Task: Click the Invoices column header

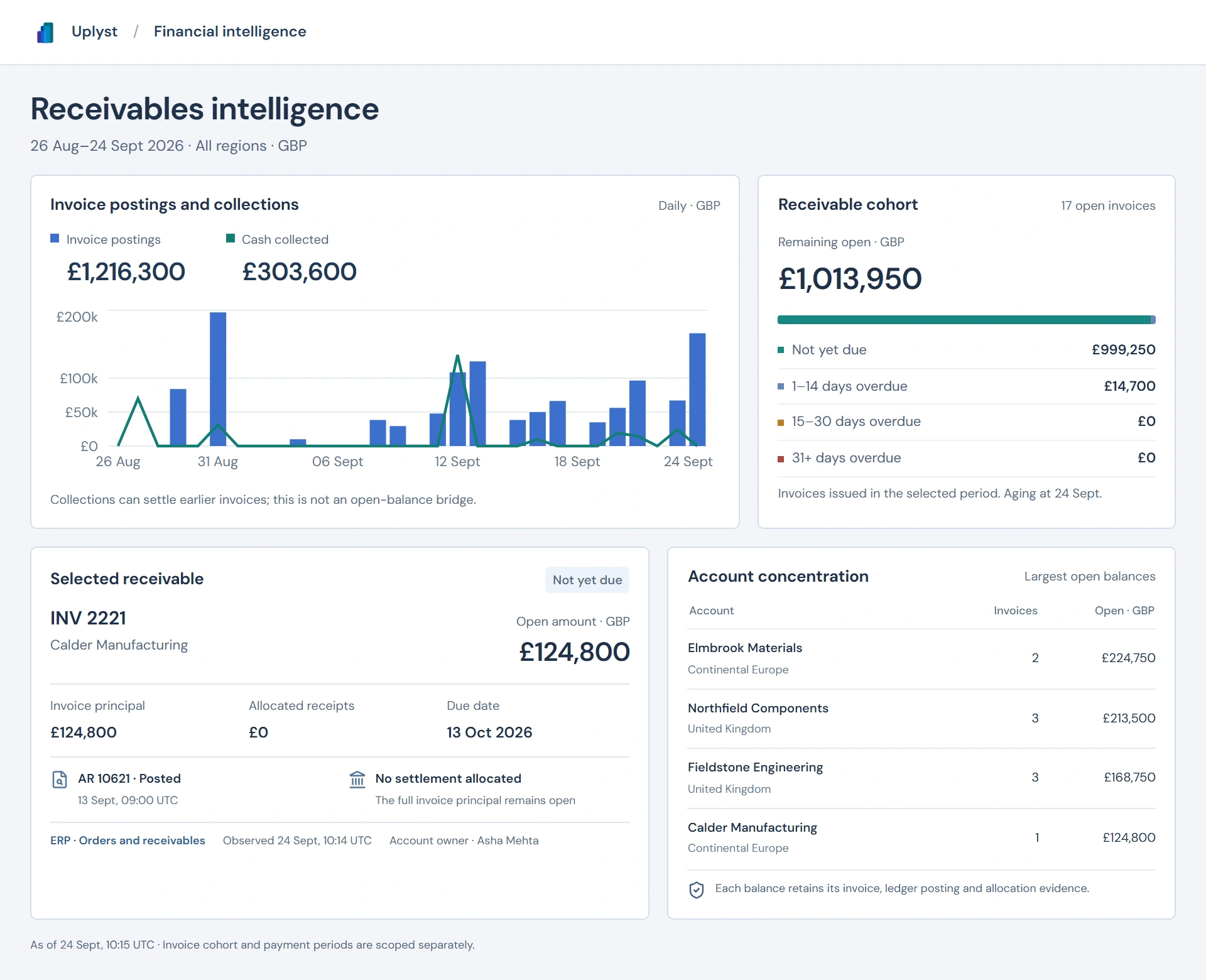Action: 1015,611
